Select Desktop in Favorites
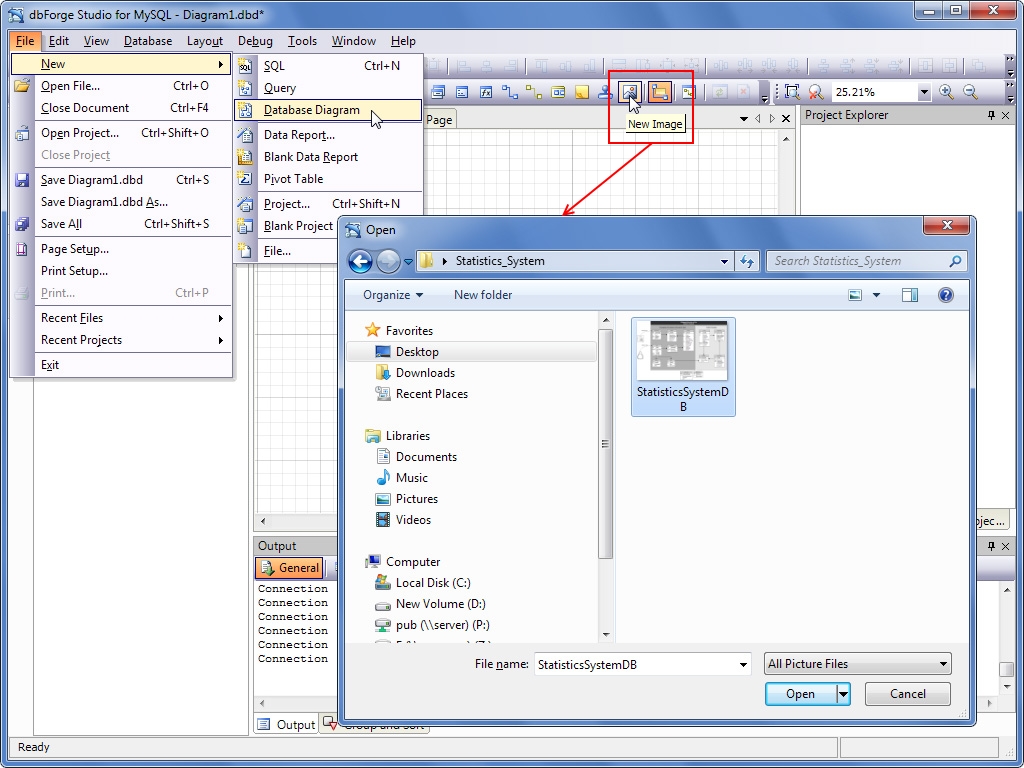This screenshot has width=1024, height=768. [417, 352]
